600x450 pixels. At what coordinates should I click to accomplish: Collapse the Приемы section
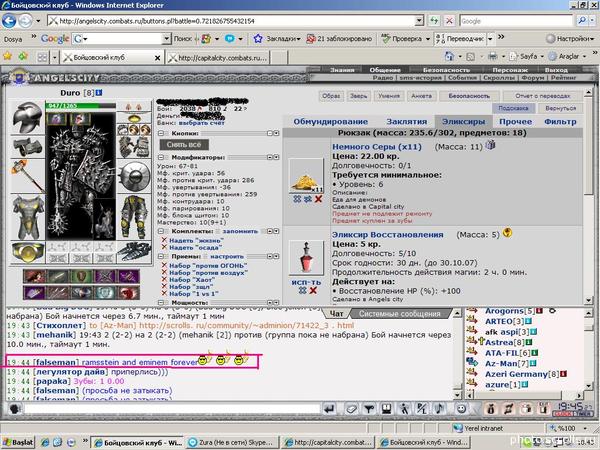(161, 256)
